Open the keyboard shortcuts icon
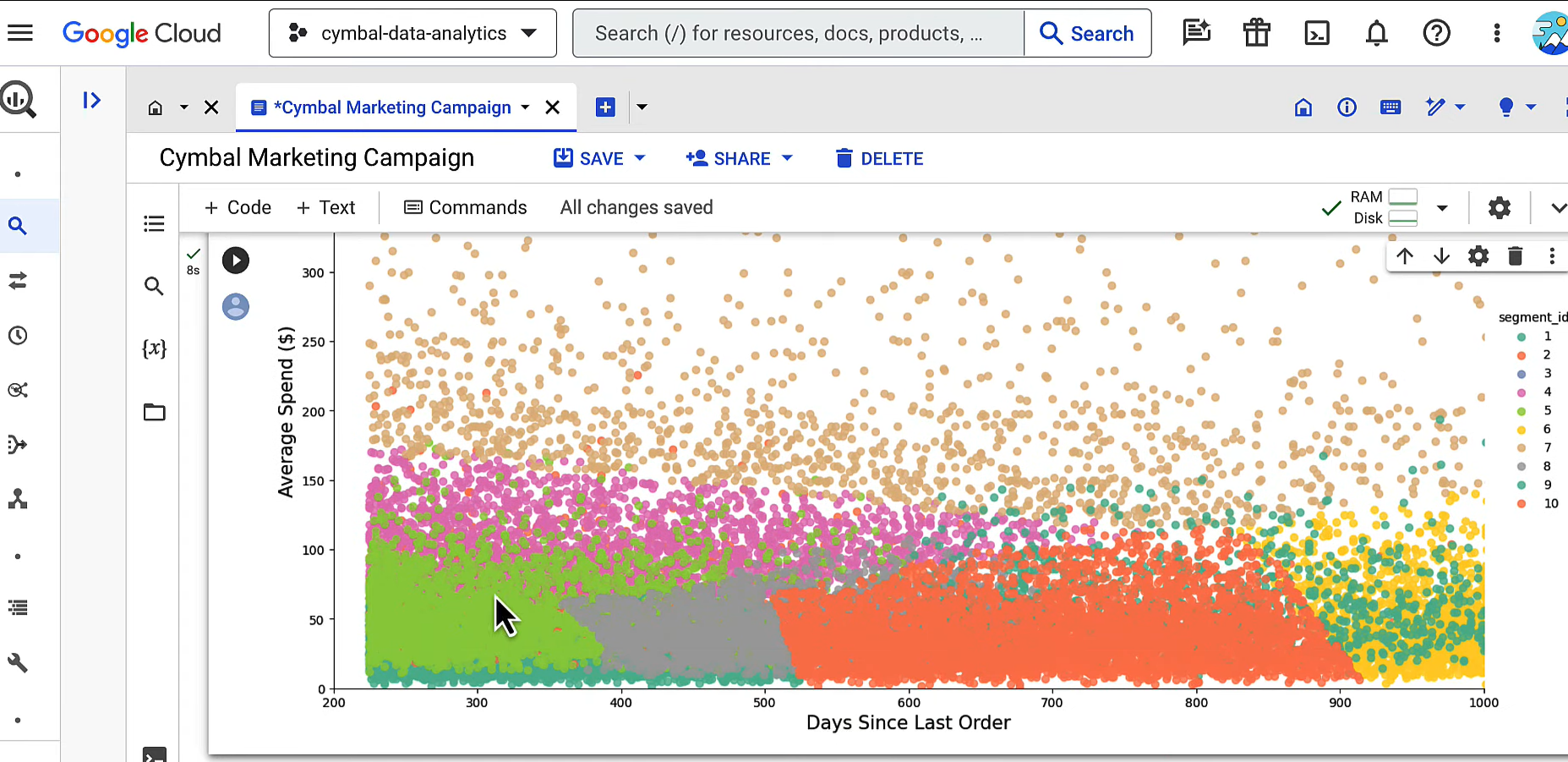1568x762 pixels. 1390,107
